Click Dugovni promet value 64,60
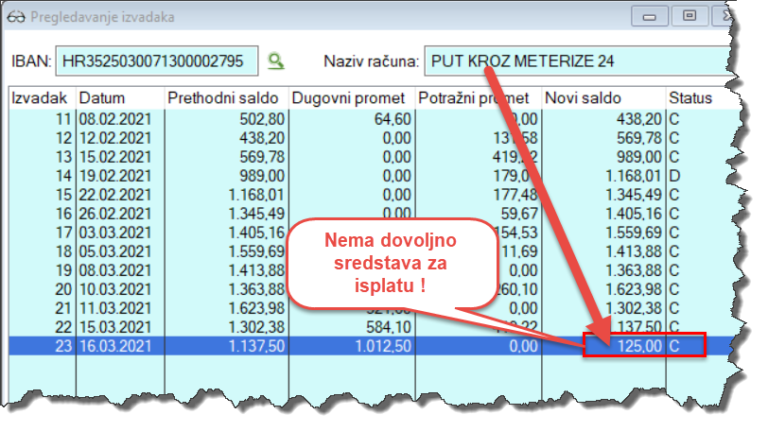 pos(392,119)
